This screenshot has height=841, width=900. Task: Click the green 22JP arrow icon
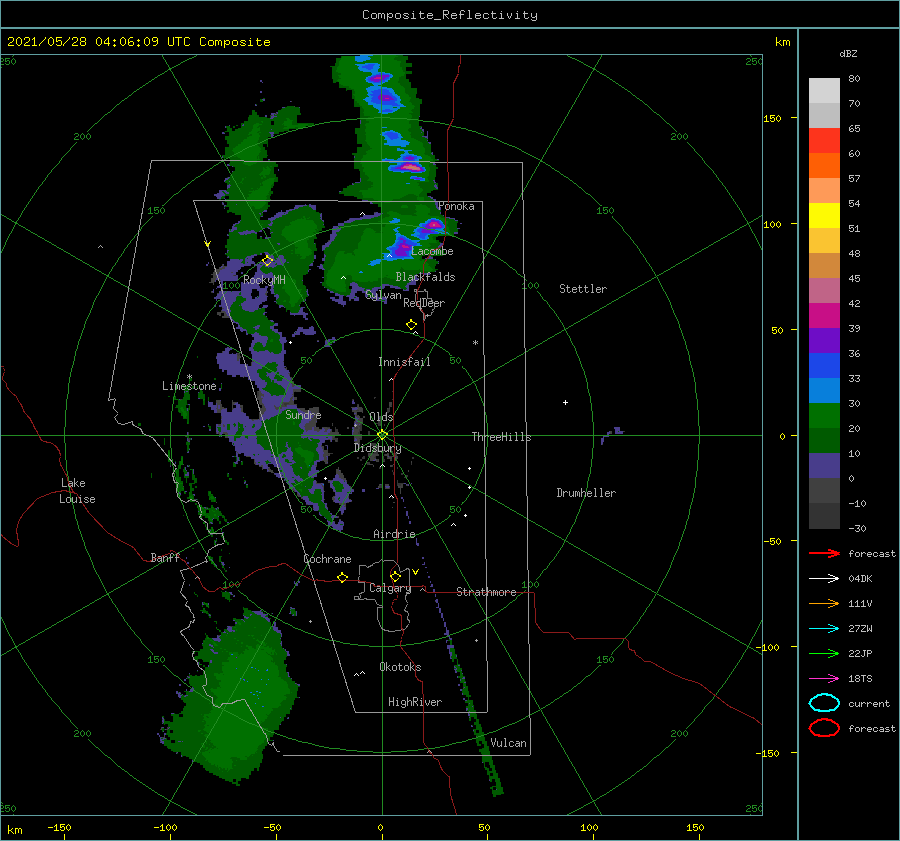click(824, 653)
